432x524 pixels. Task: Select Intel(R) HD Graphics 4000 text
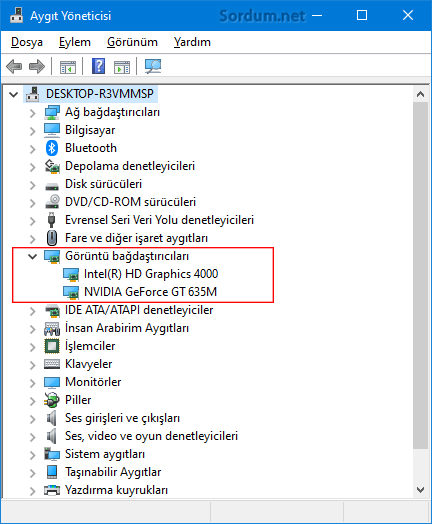coord(151,274)
